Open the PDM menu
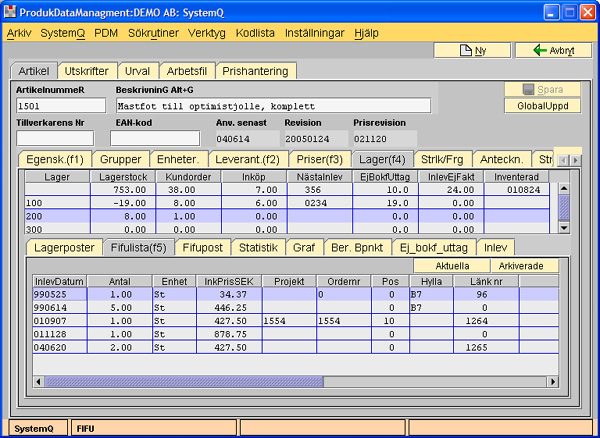Viewport: 600px width, 438px height. coord(106,33)
